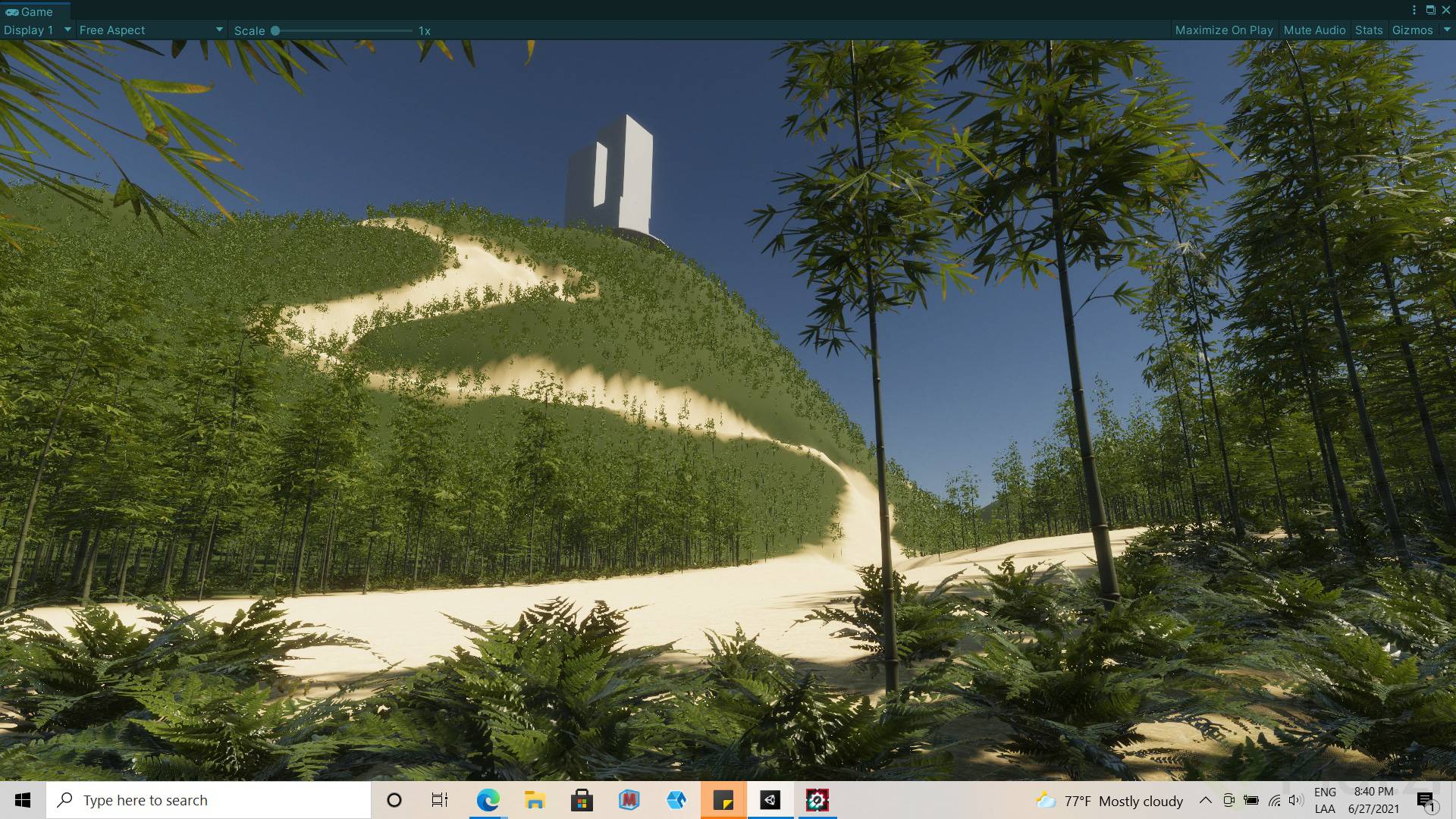Viewport: 1456px width, 819px height.
Task: Open Microsoft Store from taskbar
Action: [582, 800]
